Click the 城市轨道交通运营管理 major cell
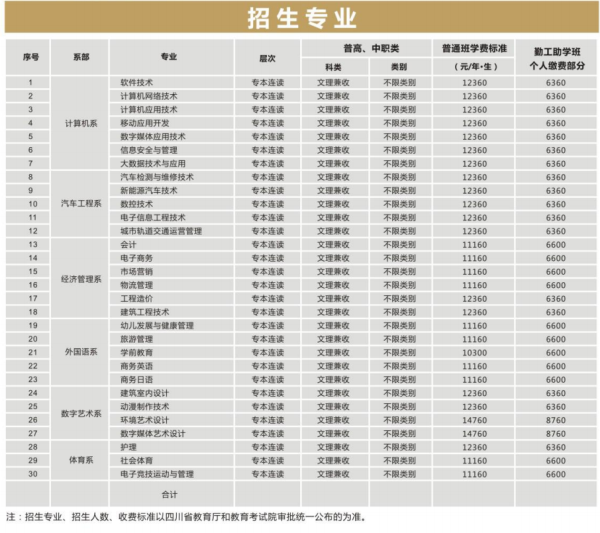This screenshot has width=600, height=533. click(171, 231)
